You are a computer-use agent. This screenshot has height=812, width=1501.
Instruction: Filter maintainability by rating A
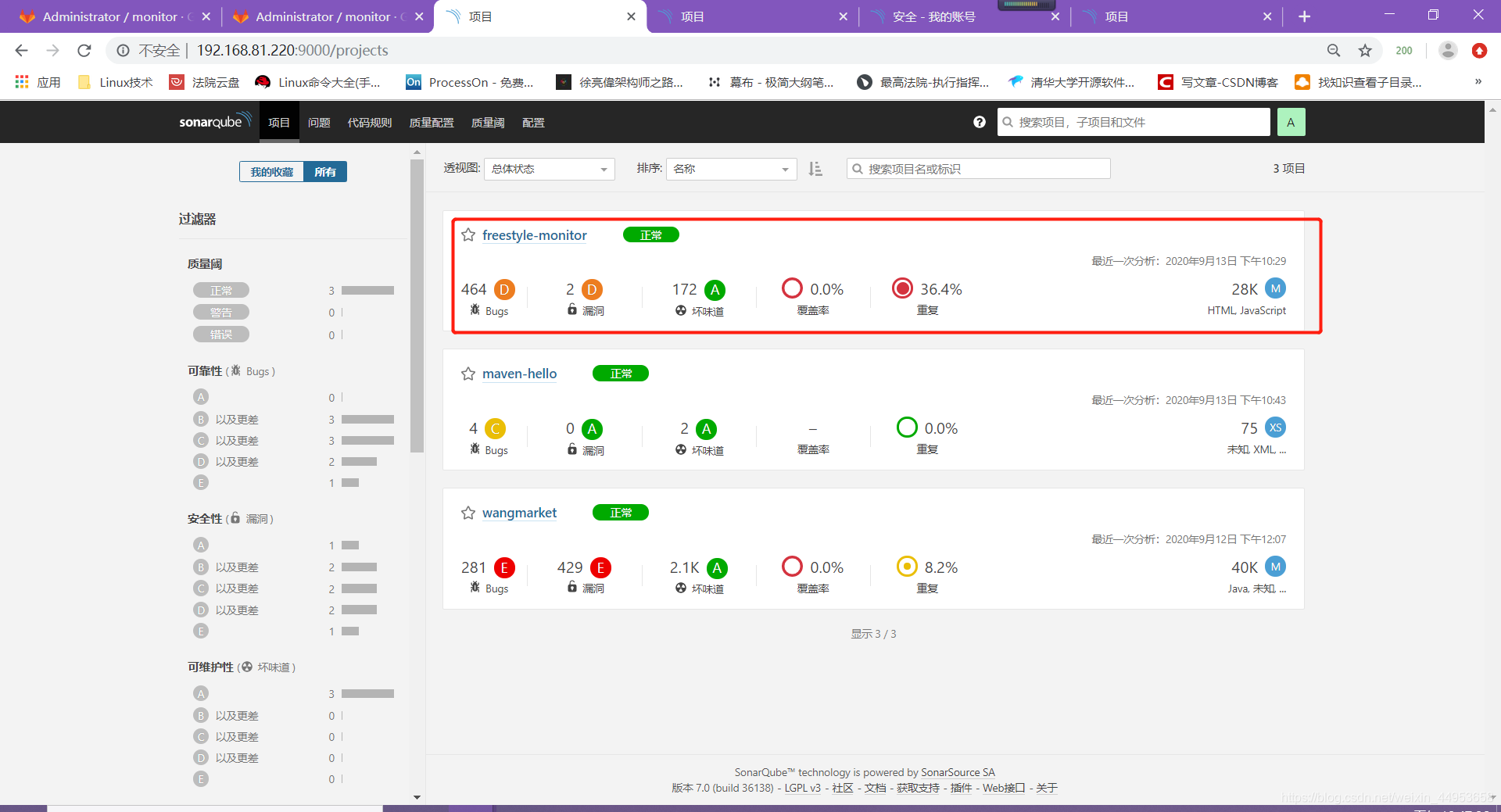(x=201, y=693)
